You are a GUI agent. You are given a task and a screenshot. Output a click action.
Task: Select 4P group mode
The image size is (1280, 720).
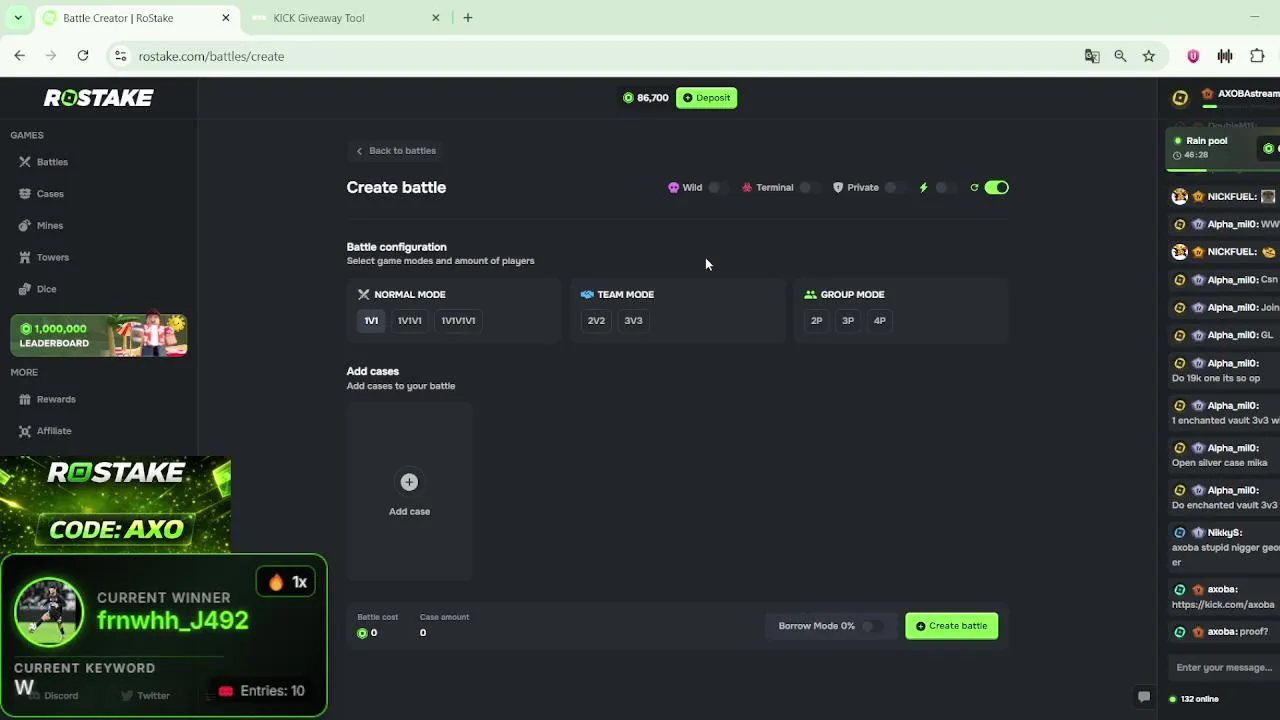(880, 321)
